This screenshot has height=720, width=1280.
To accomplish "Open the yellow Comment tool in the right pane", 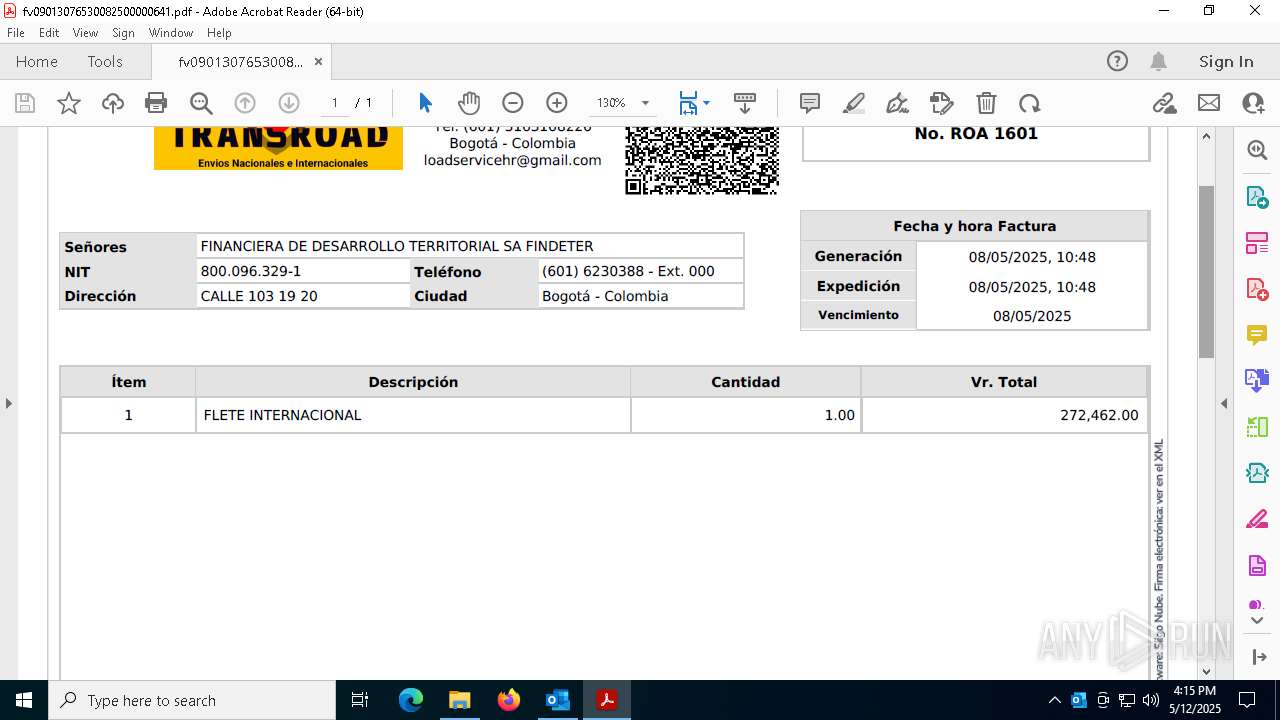I will click(x=1257, y=335).
